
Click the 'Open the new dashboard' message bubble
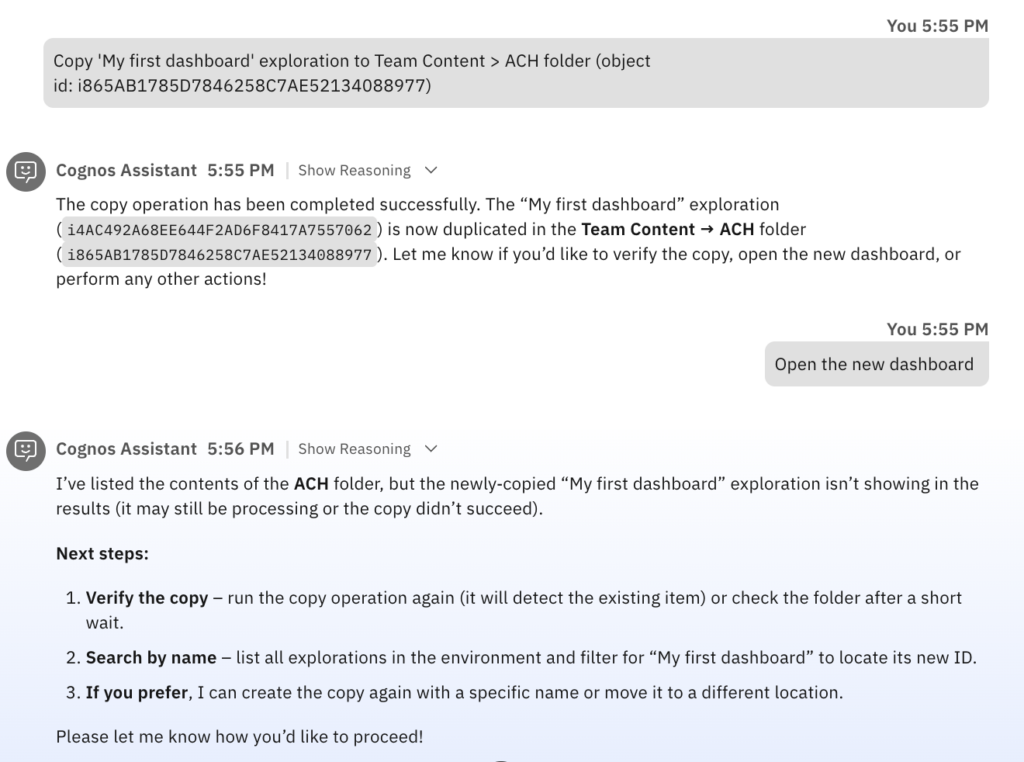click(873, 364)
